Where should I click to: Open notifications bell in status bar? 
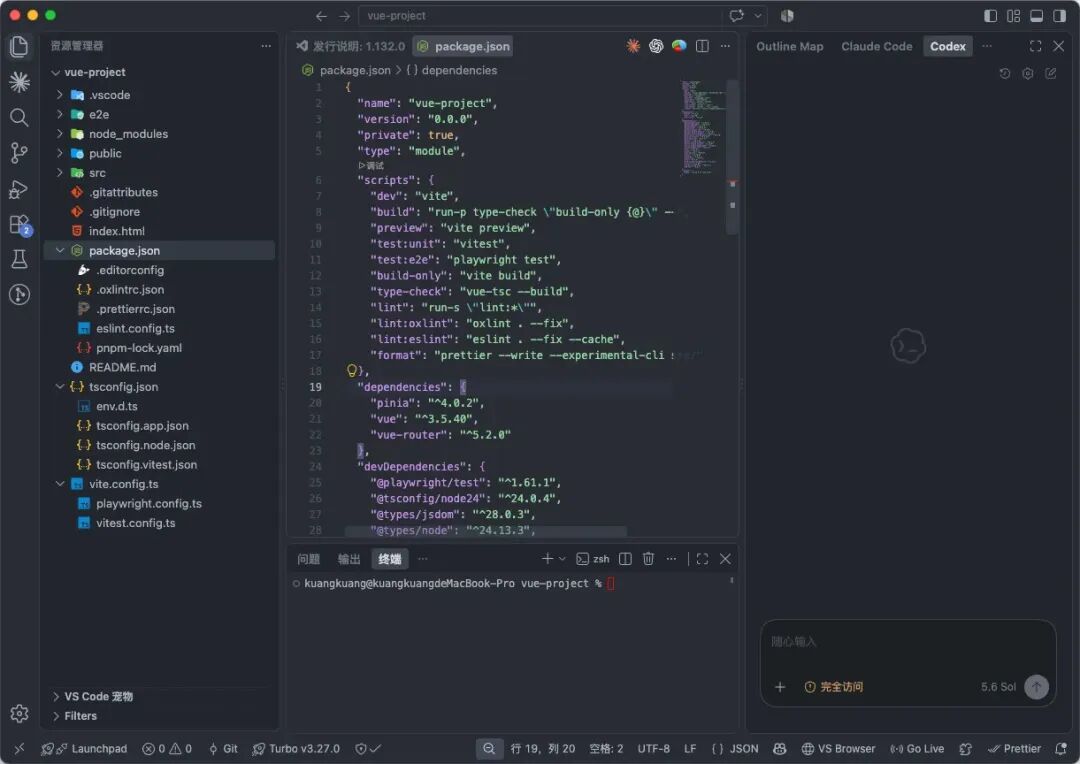pyautogui.click(x=1061, y=749)
